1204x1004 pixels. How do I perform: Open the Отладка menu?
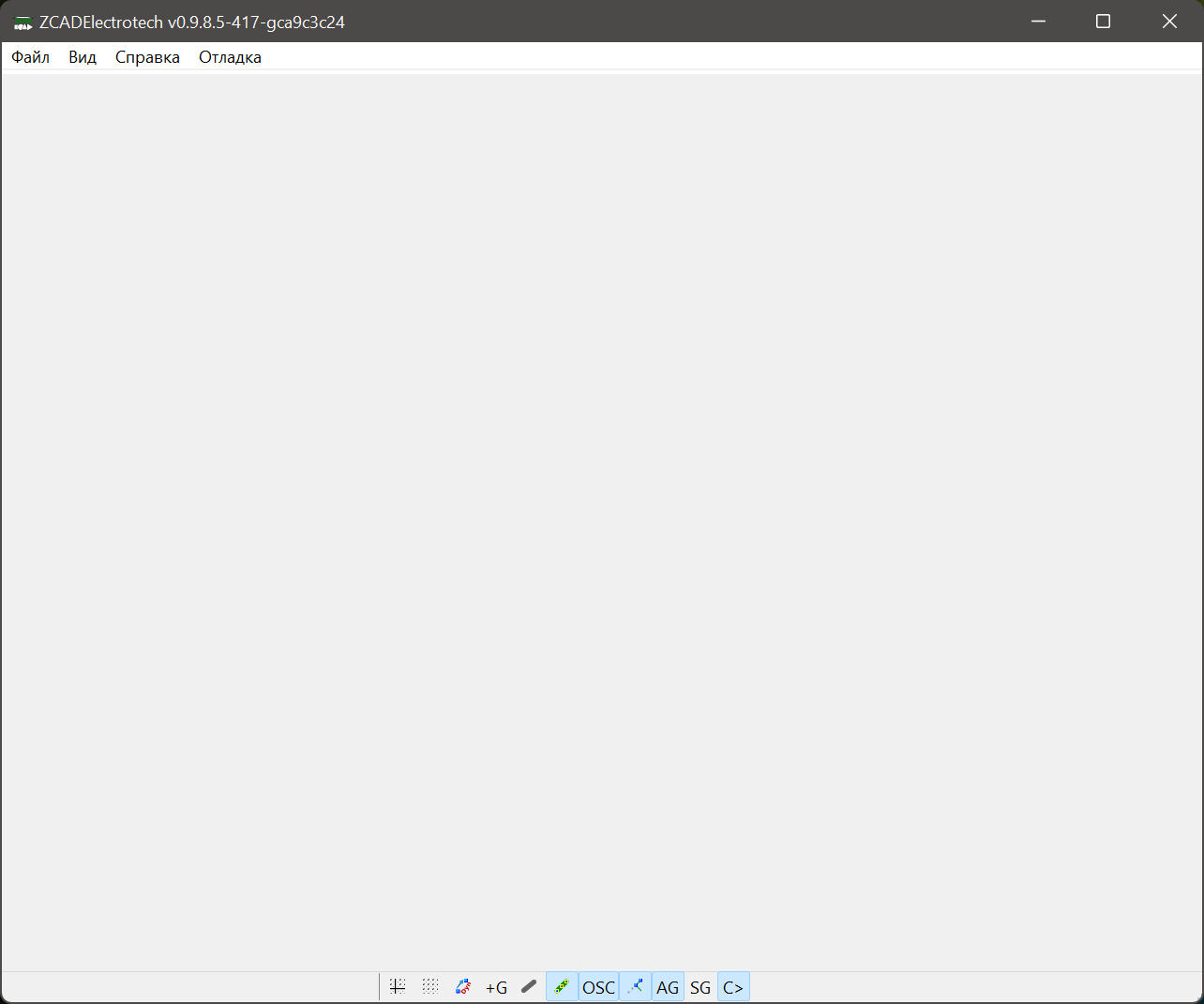click(x=230, y=57)
